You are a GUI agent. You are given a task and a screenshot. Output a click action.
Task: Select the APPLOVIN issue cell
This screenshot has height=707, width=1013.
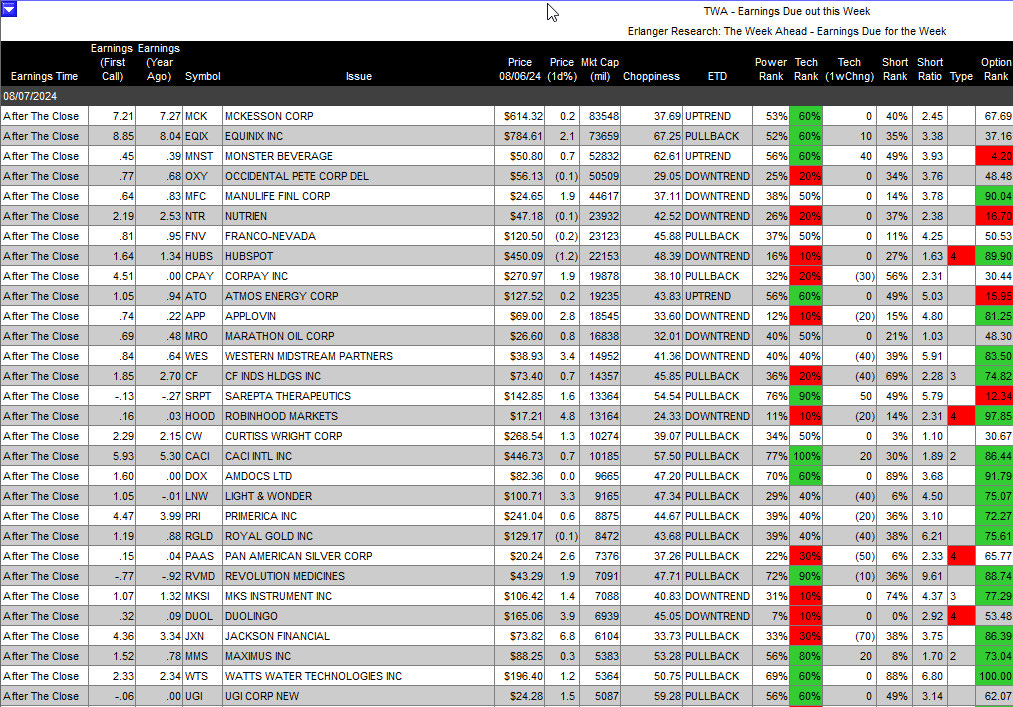click(x=359, y=317)
